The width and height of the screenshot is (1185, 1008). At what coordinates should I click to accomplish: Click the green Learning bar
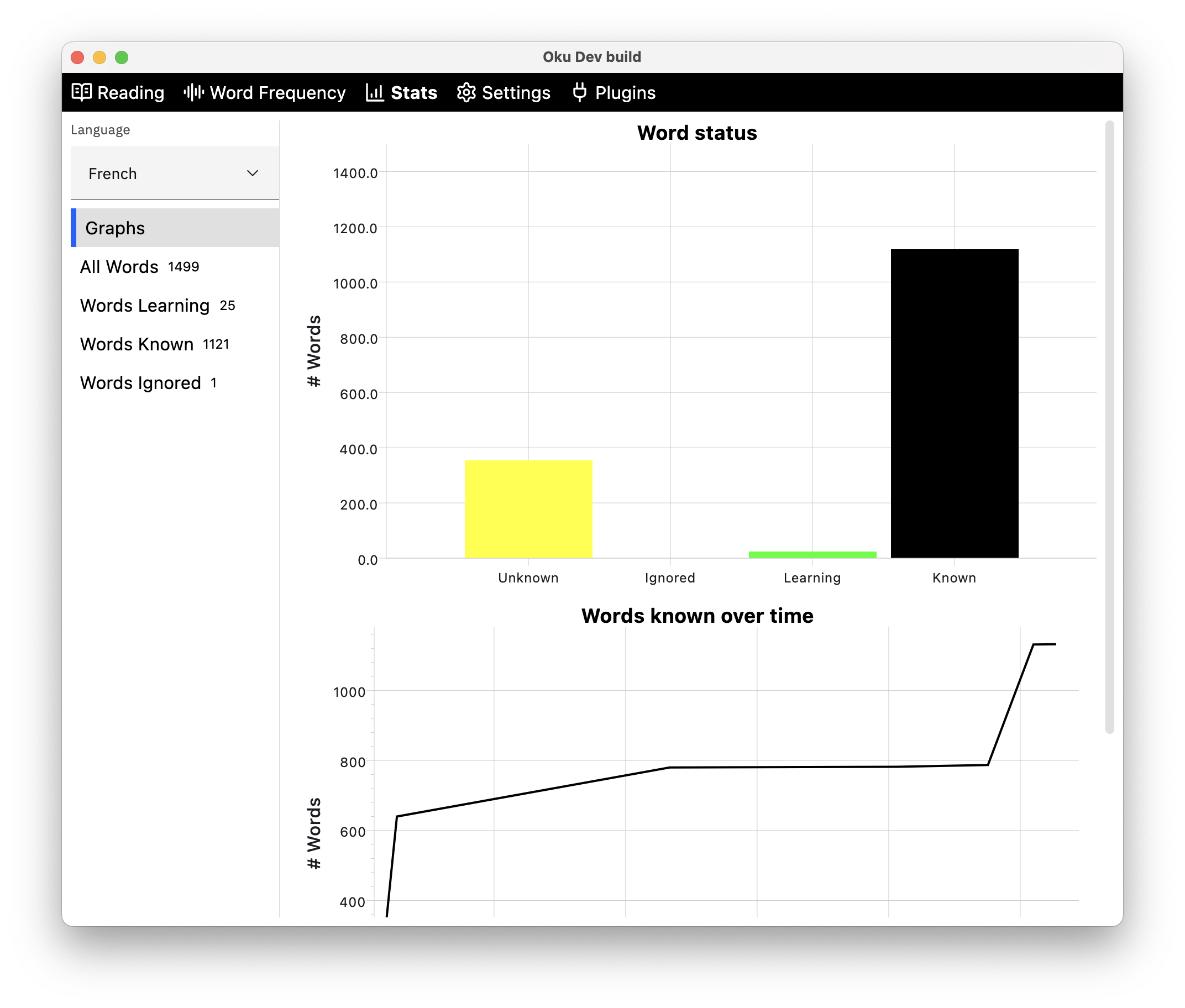(812, 554)
